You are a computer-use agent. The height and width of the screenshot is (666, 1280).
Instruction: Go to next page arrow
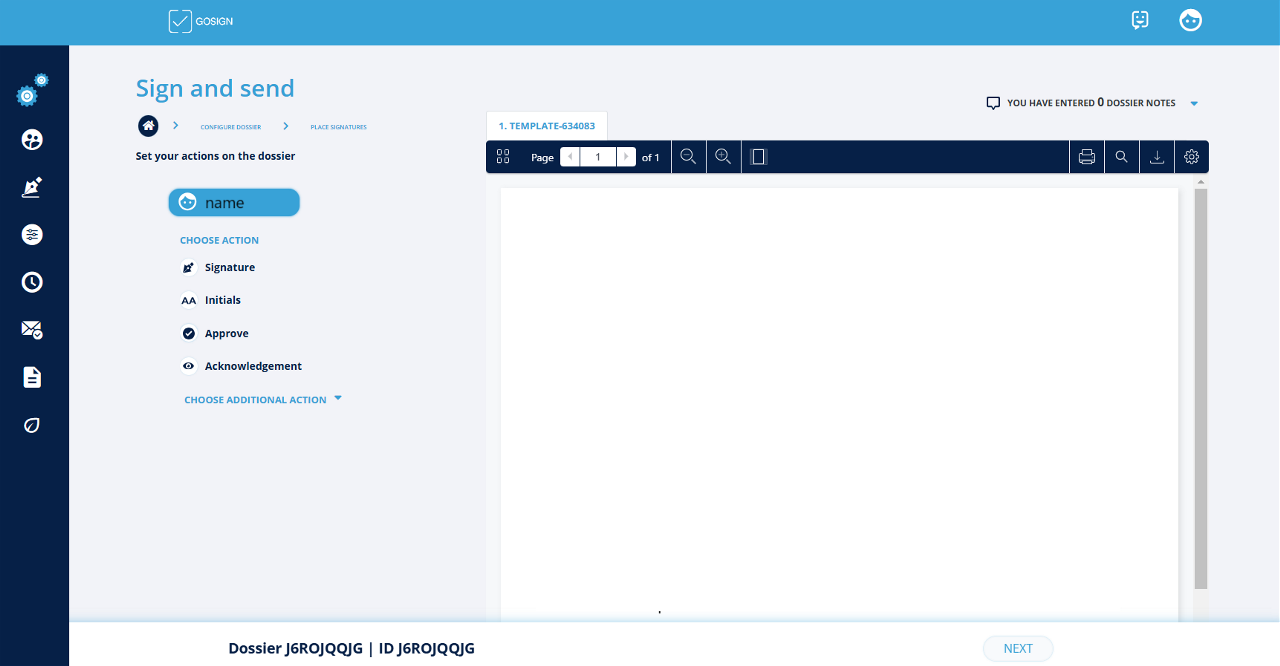[626, 157]
